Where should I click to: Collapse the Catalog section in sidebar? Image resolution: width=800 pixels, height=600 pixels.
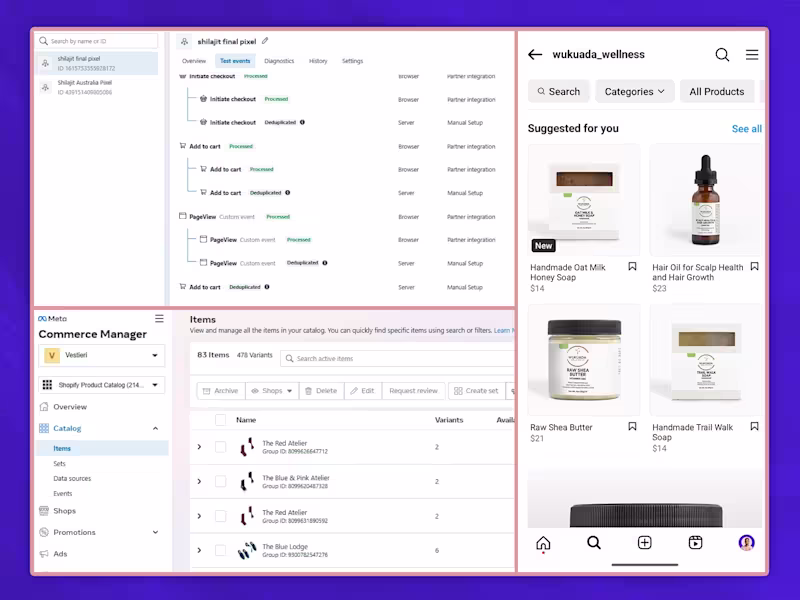[x=155, y=429]
